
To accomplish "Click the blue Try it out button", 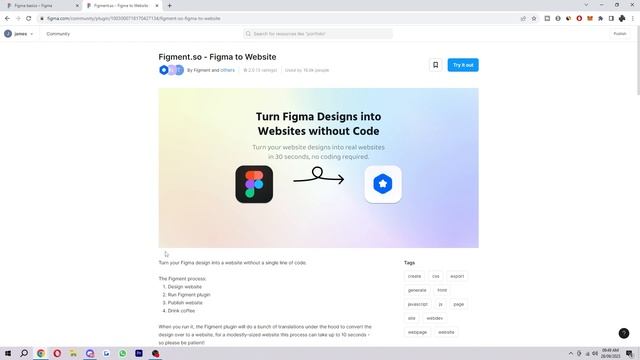I will pyautogui.click(x=463, y=65).
